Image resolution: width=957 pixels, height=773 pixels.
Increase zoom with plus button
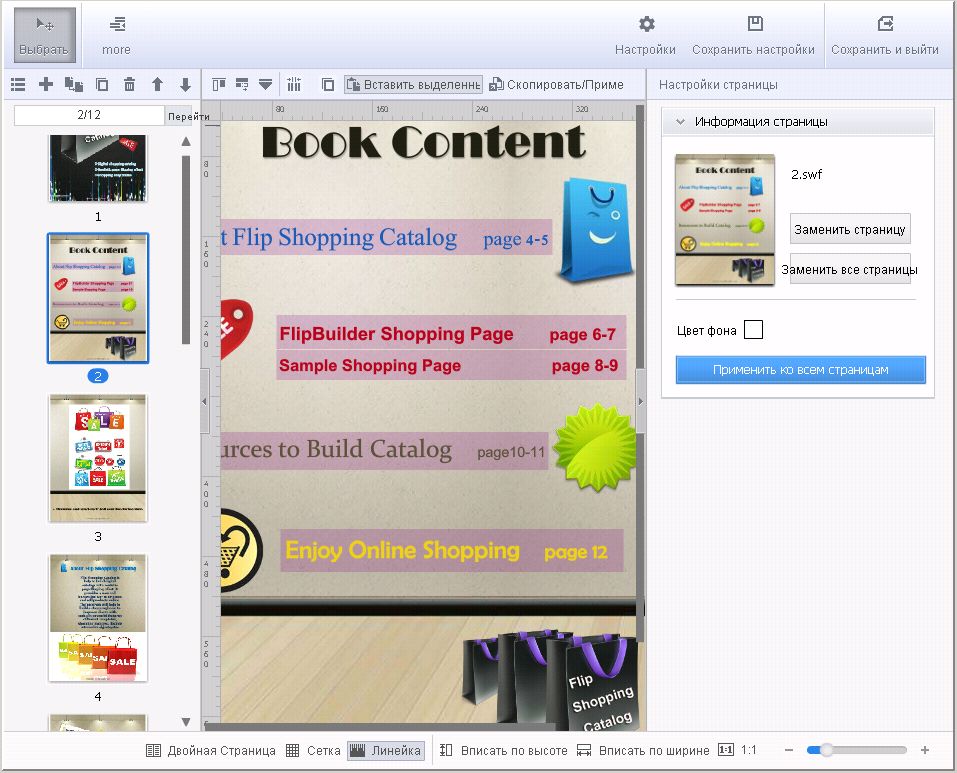(x=925, y=750)
